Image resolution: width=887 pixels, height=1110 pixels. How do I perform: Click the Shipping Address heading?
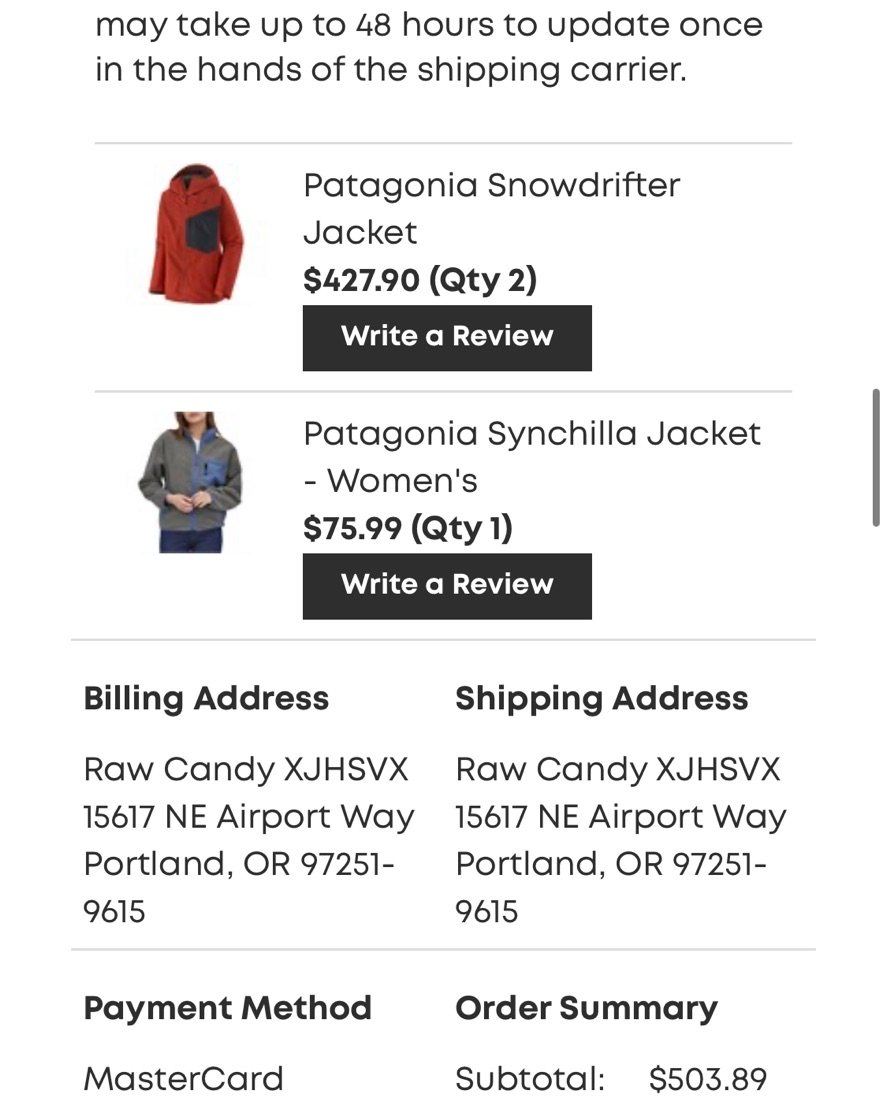601,698
